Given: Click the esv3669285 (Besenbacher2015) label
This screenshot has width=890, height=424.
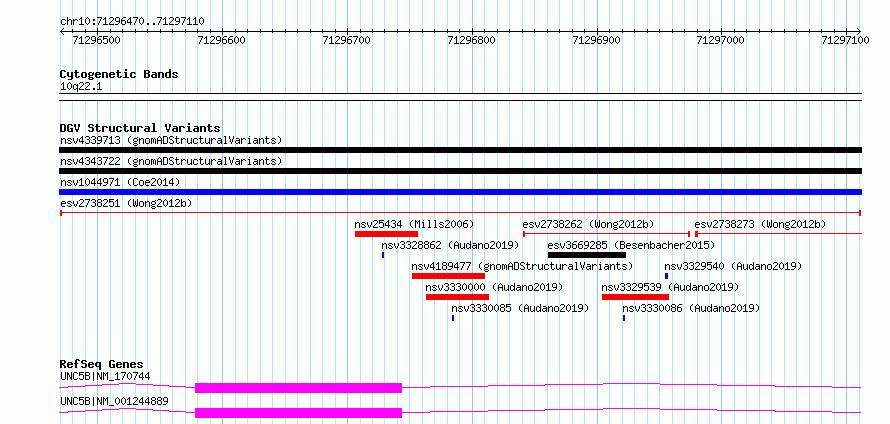Looking at the screenshot, I should [x=631, y=245].
